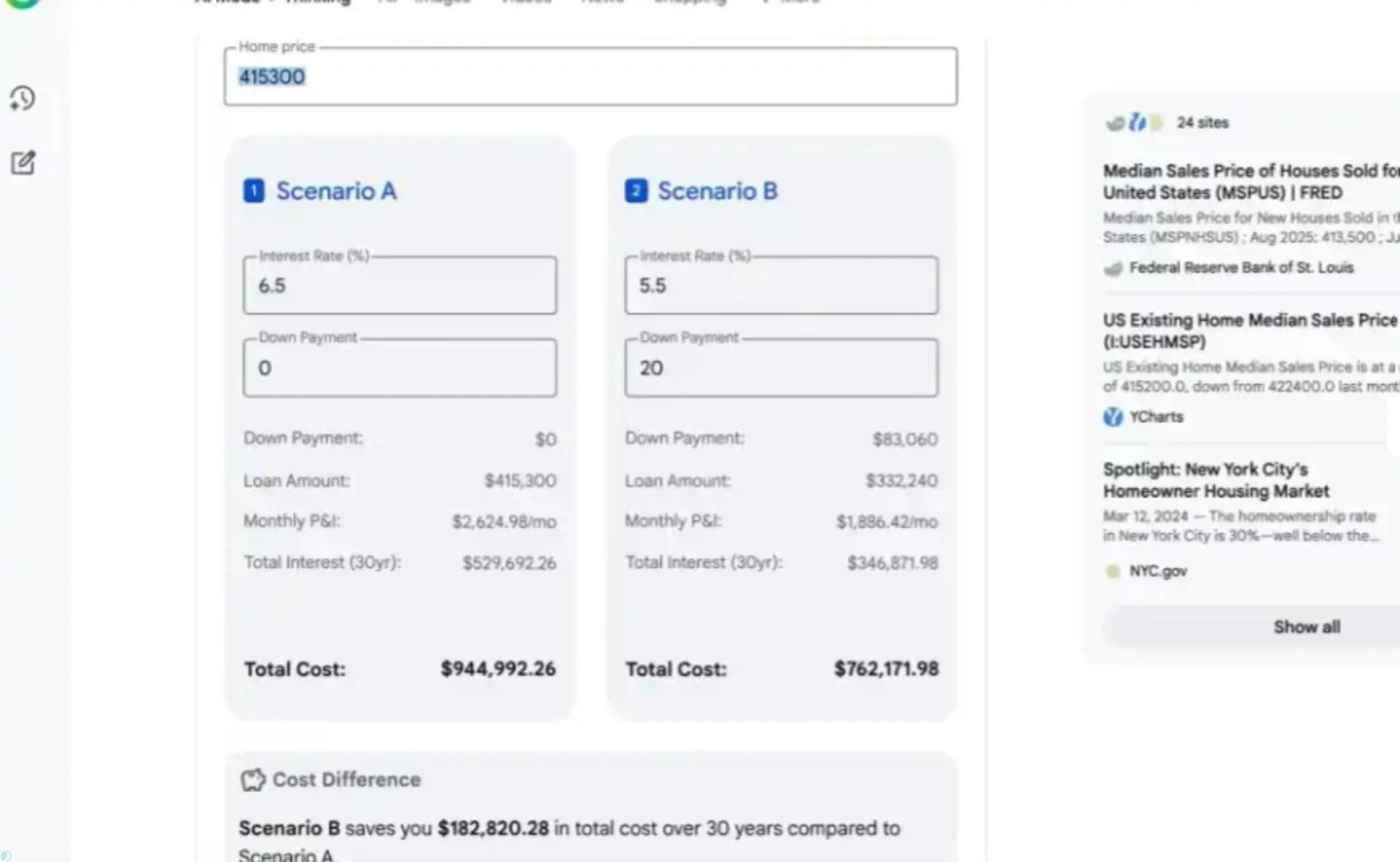The width and height of the screenshot is (1400, 862).
Task: Click the stacked site favicons cluster
Action: 1134,123
